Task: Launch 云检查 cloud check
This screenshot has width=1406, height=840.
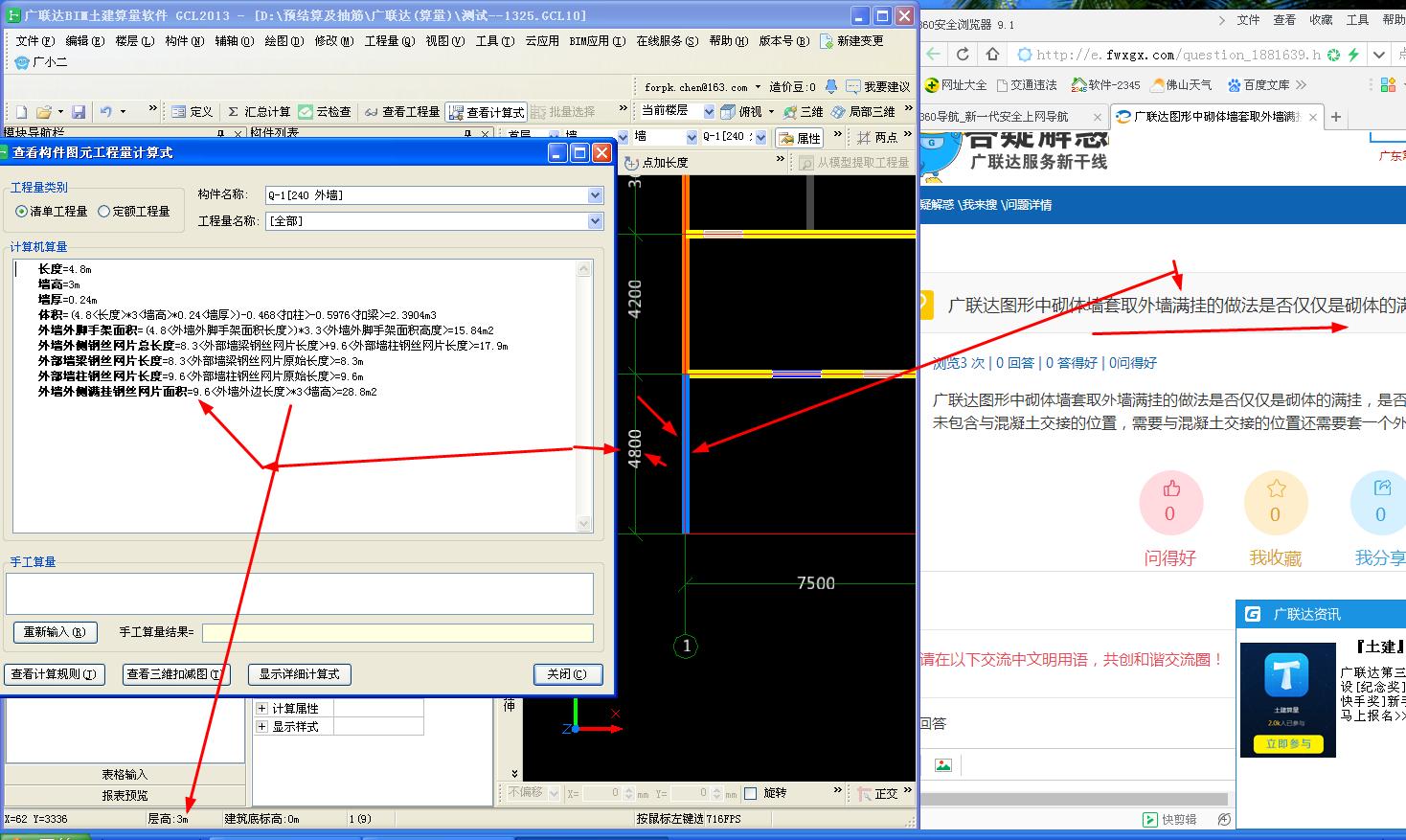Action: [325, 112]
